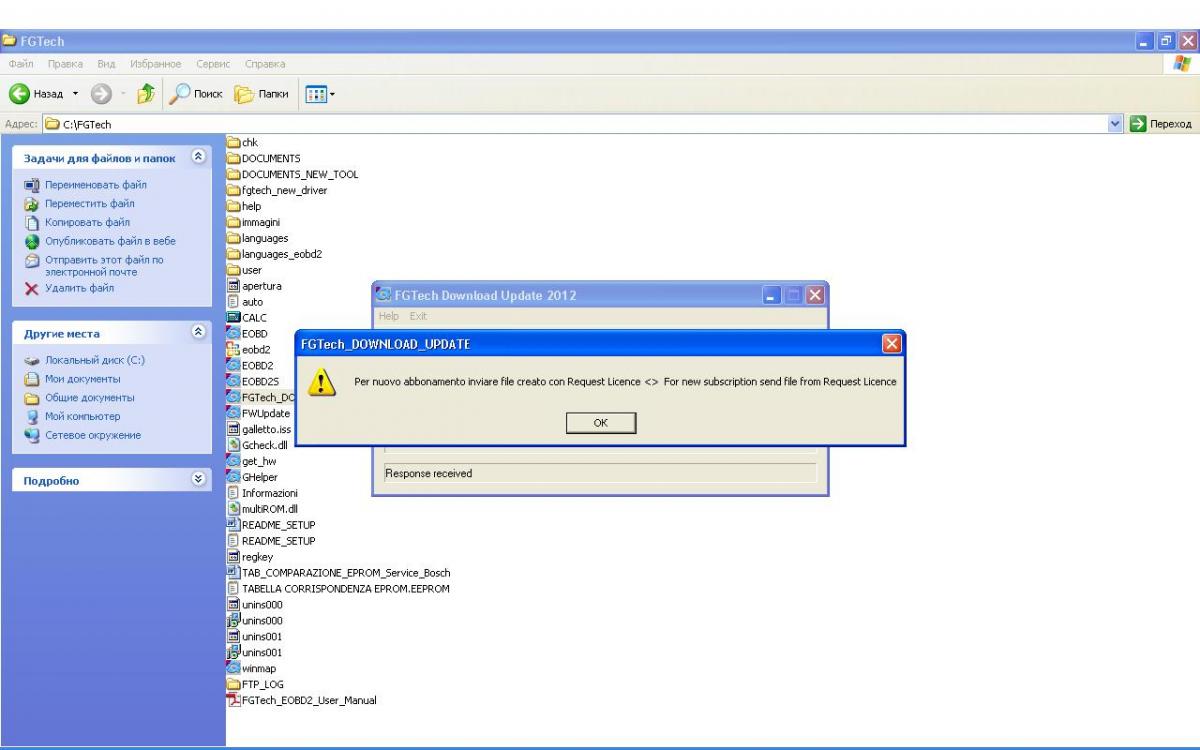This screenshot has width=1200, height=750.
Task: Toggle the Папки folders pane
Action: 261,94
